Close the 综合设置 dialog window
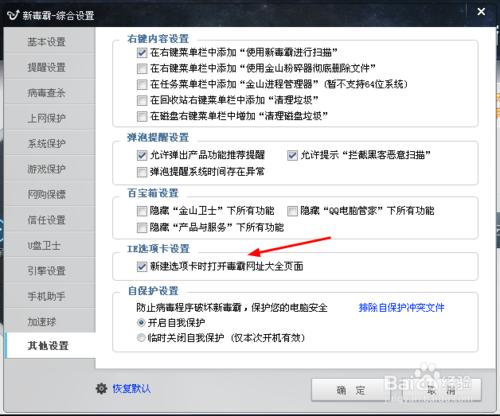500x416 pixels. point(481,12)
